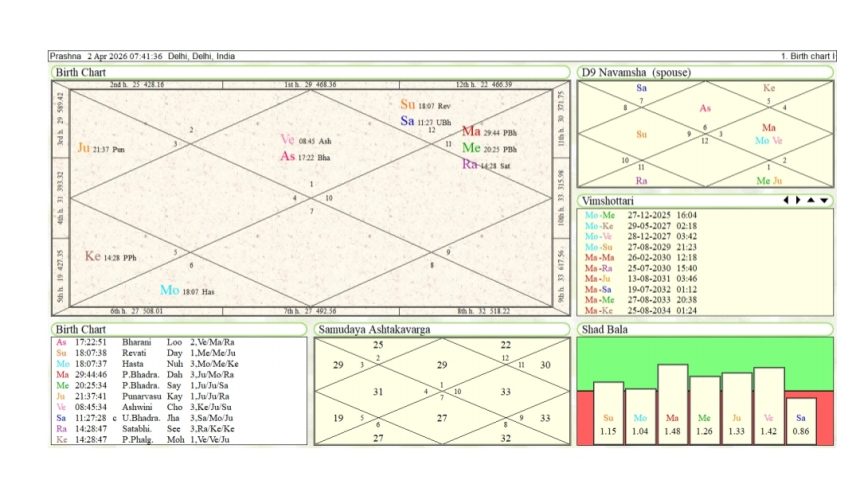This screenshot has height=484, width=860.
Task: Click Venus in Ashwini in birth chart
Action: click(288, 140)
